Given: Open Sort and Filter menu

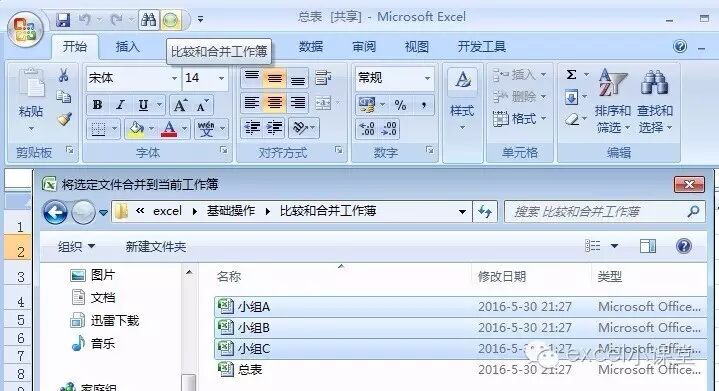Looking at the screenshot, I should [613, 101].
